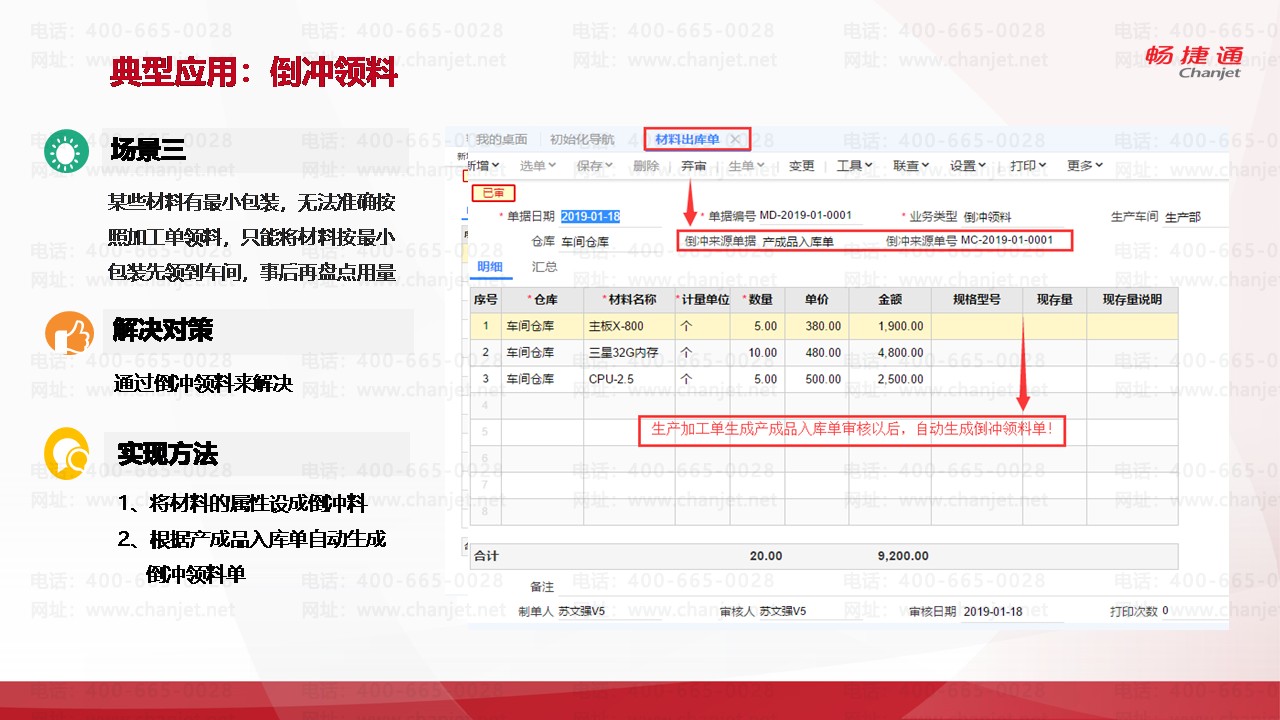Image resolution: width=1280 pixels, height=720 pixels.
Task: Expand the 保存 dropdown
Action: (x=595, y=166)
